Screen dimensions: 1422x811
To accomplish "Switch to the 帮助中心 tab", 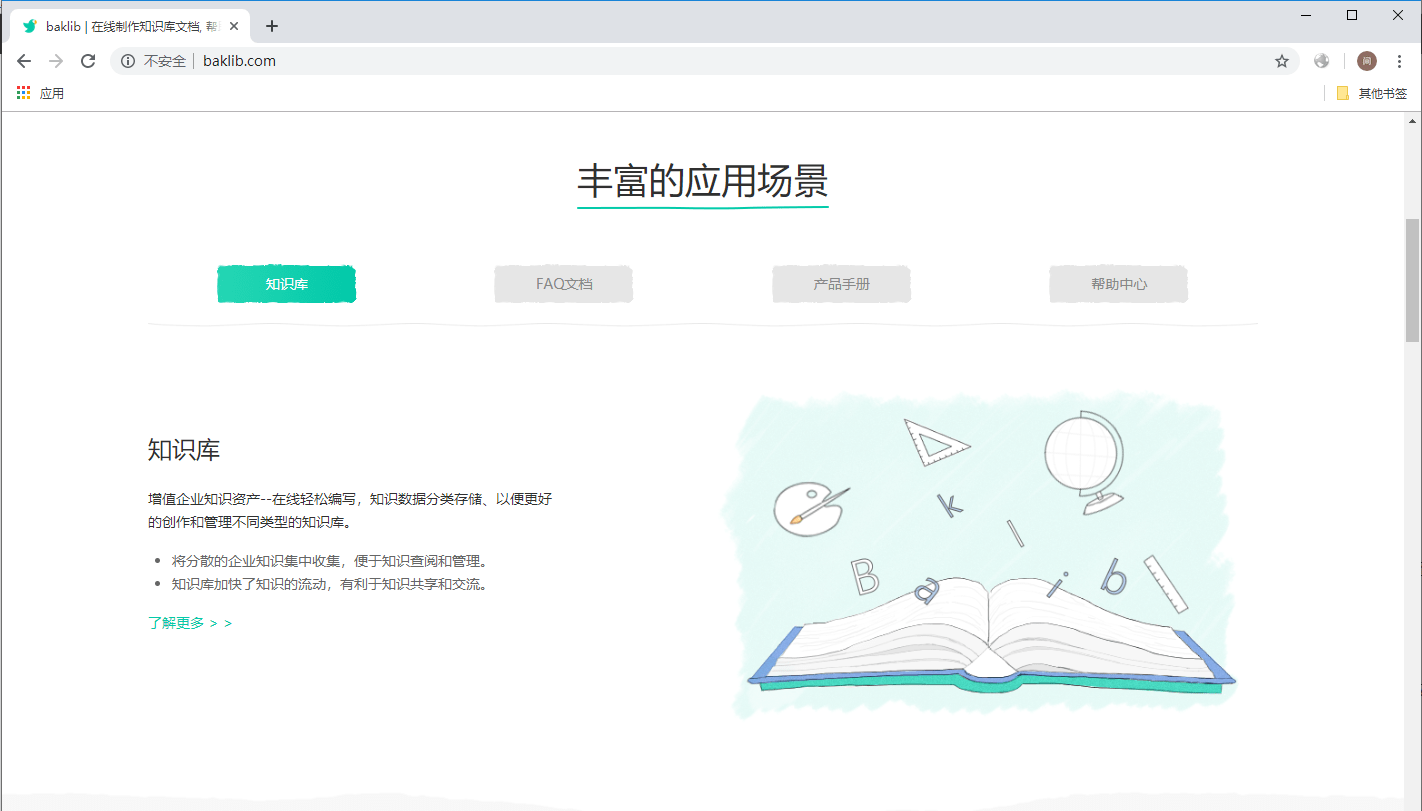I will 1119,284.
